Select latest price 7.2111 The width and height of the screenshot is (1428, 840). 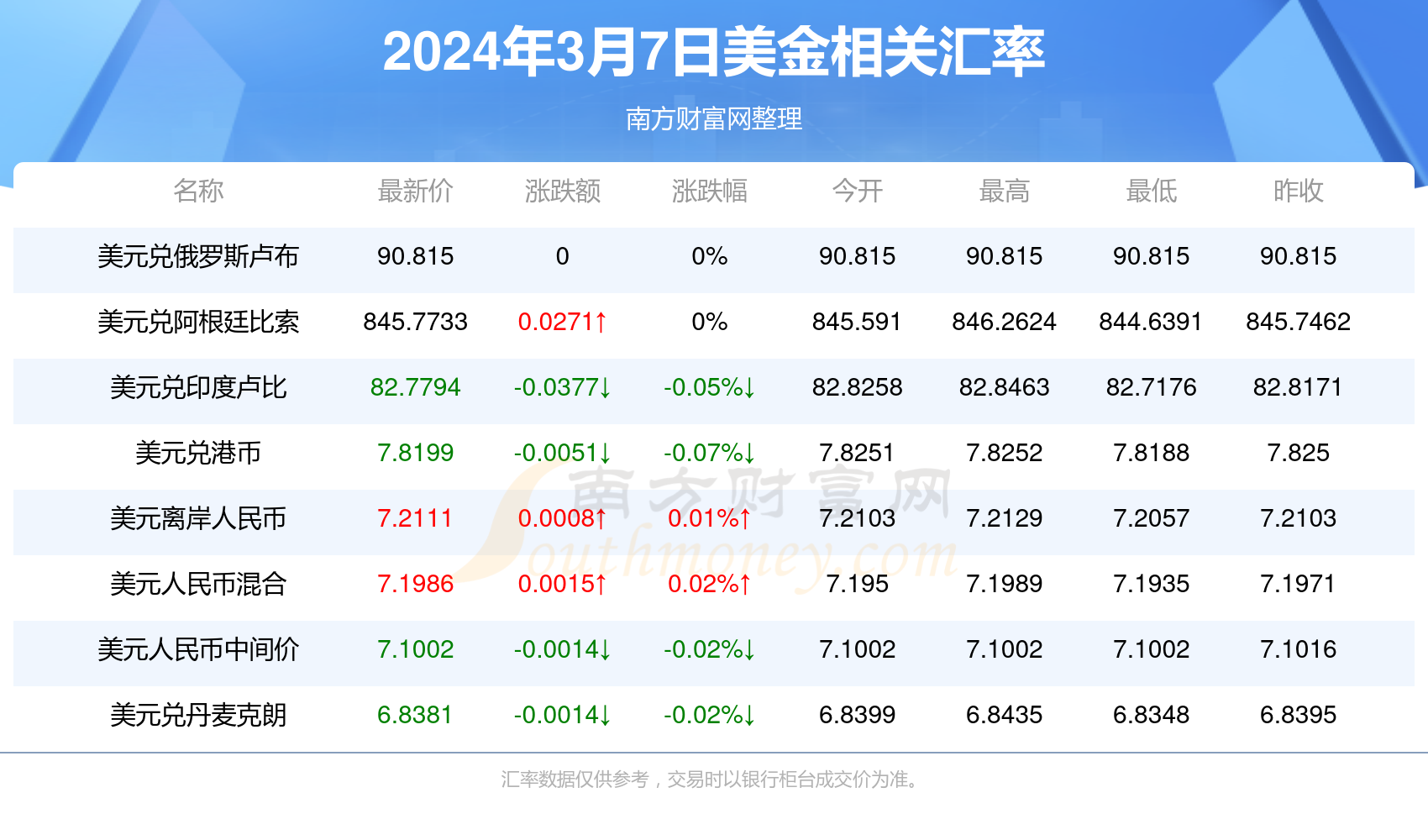tap(415, 518)
